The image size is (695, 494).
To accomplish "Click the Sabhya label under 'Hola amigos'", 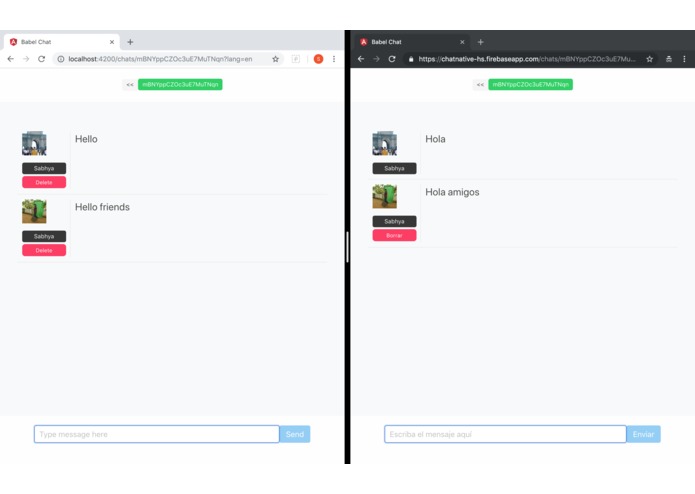I will [394, 221].
